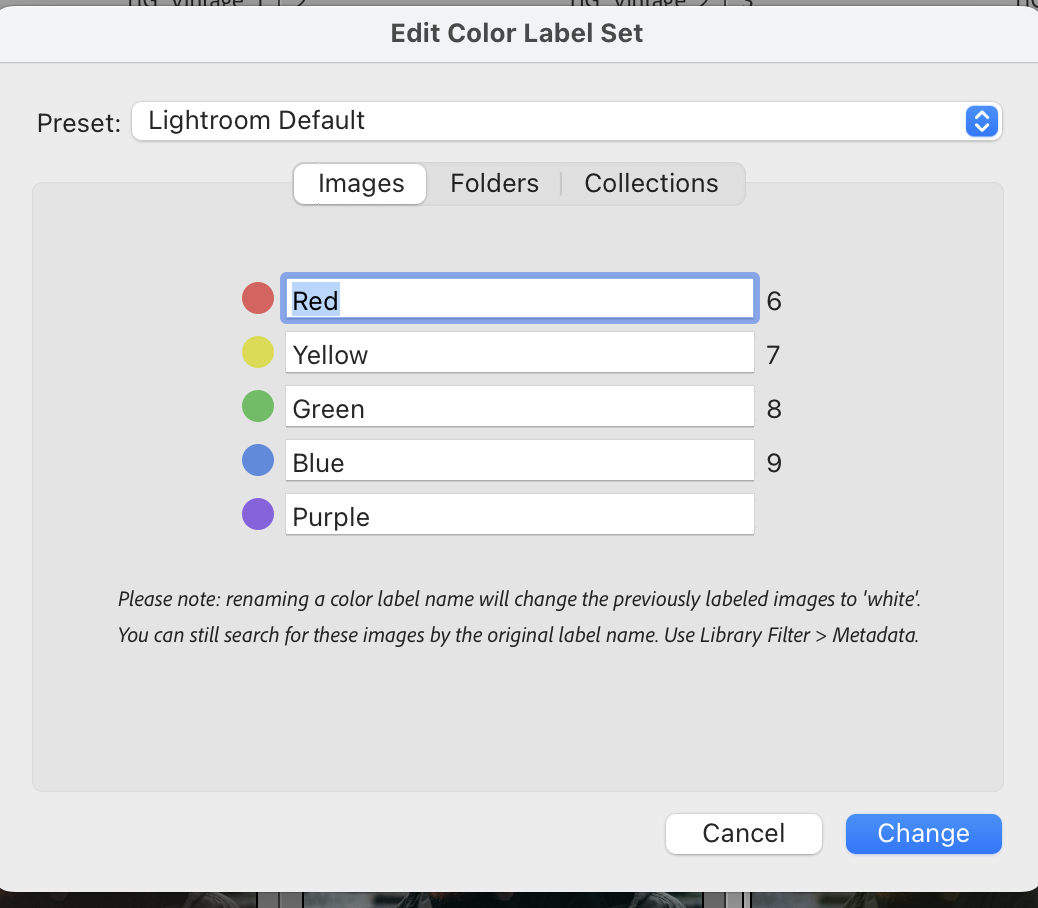Click the yellow color label circle

coord(258,352)
